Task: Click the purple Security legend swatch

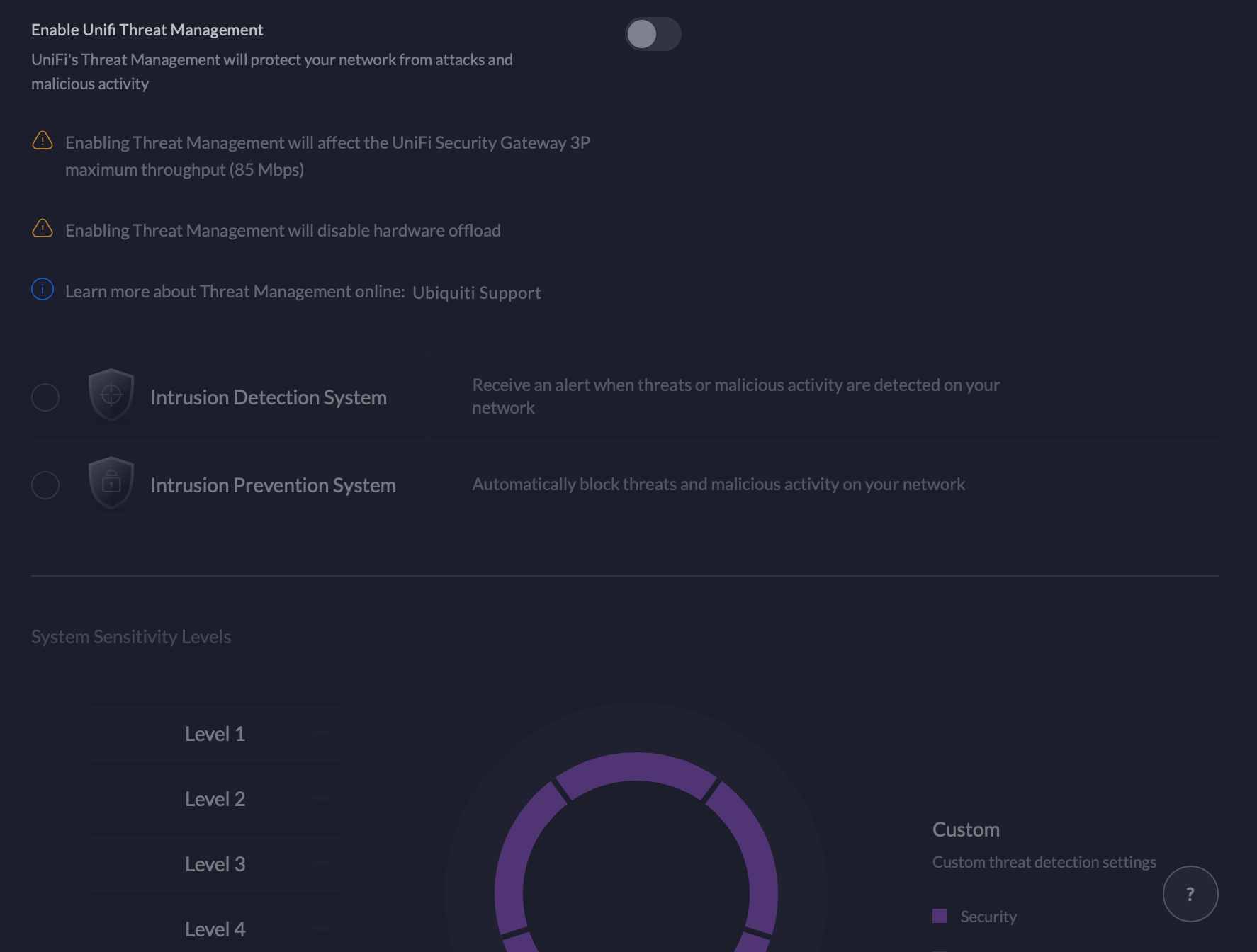Action: tap(940, 916)
